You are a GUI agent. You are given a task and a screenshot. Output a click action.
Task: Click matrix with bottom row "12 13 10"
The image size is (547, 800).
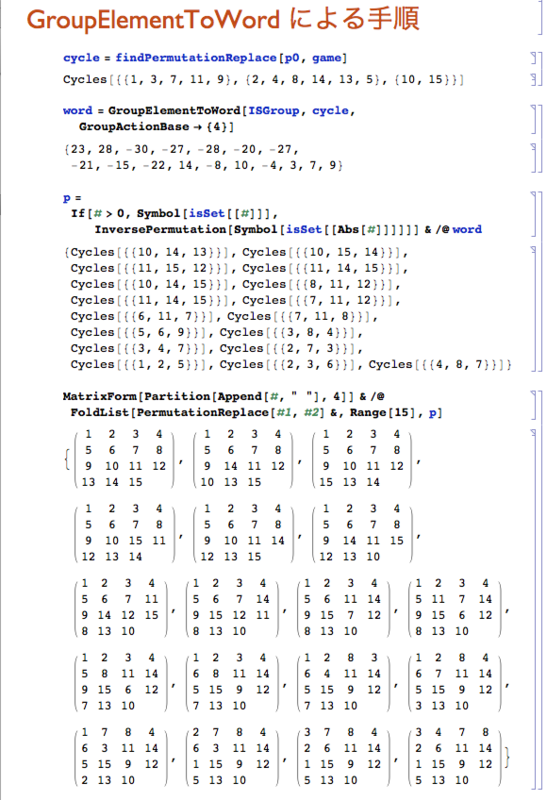(362, 533)
